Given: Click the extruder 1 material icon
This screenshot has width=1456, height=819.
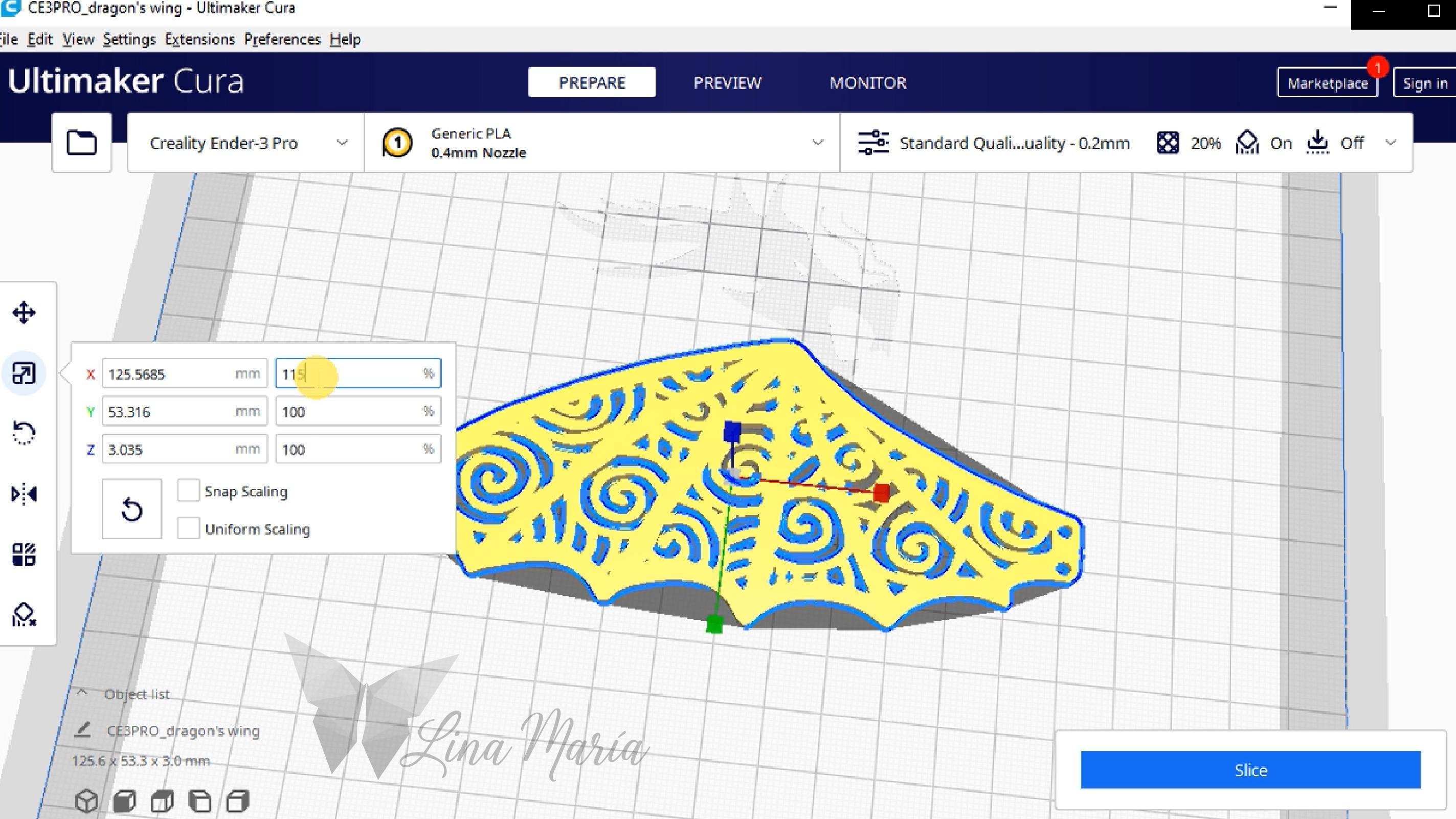Looking at the screenshot, I should point(397,142).
